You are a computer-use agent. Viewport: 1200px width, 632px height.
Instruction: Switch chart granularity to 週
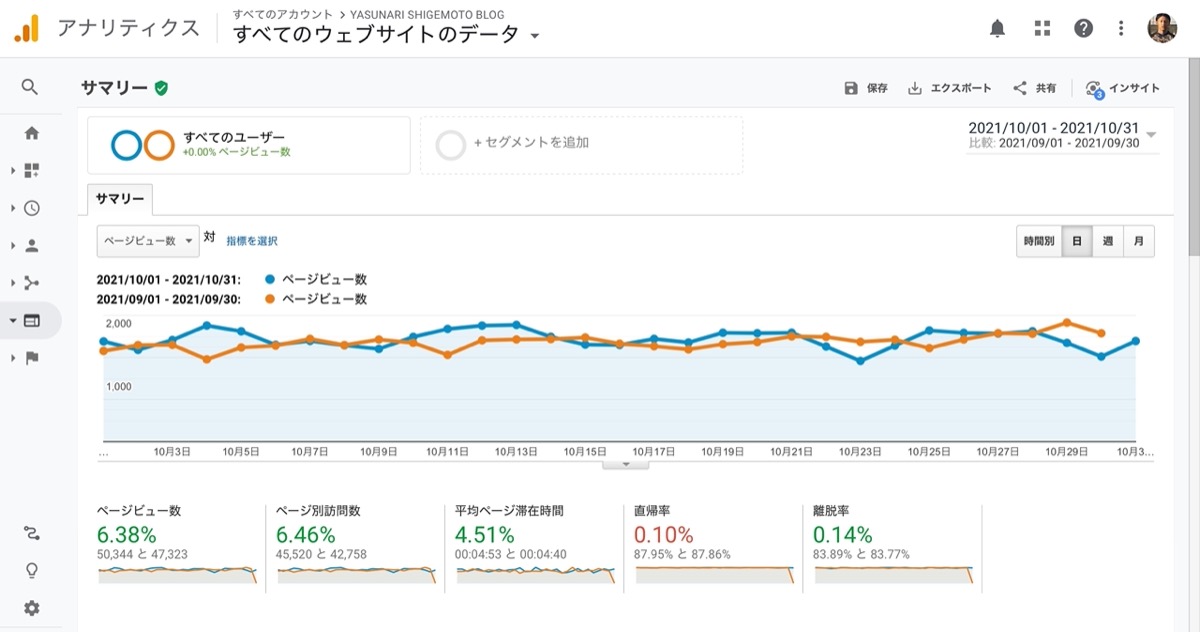point(1108,242)
